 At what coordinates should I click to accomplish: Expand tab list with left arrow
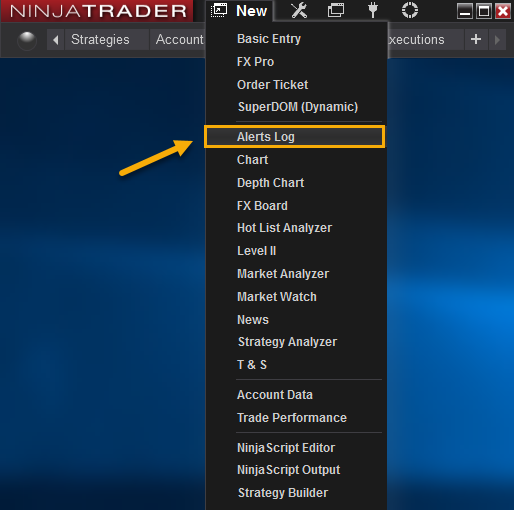pos(55,40)
